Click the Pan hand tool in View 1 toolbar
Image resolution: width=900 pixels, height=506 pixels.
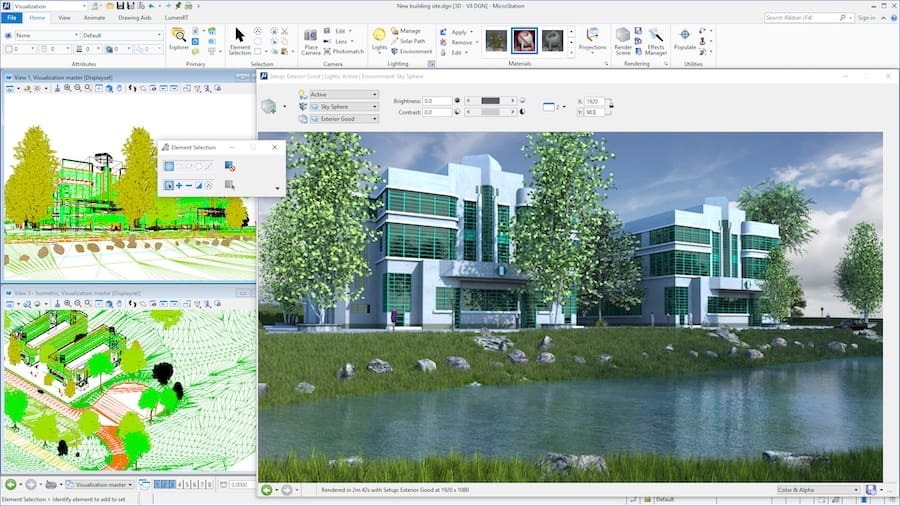[x=119, y=88]
